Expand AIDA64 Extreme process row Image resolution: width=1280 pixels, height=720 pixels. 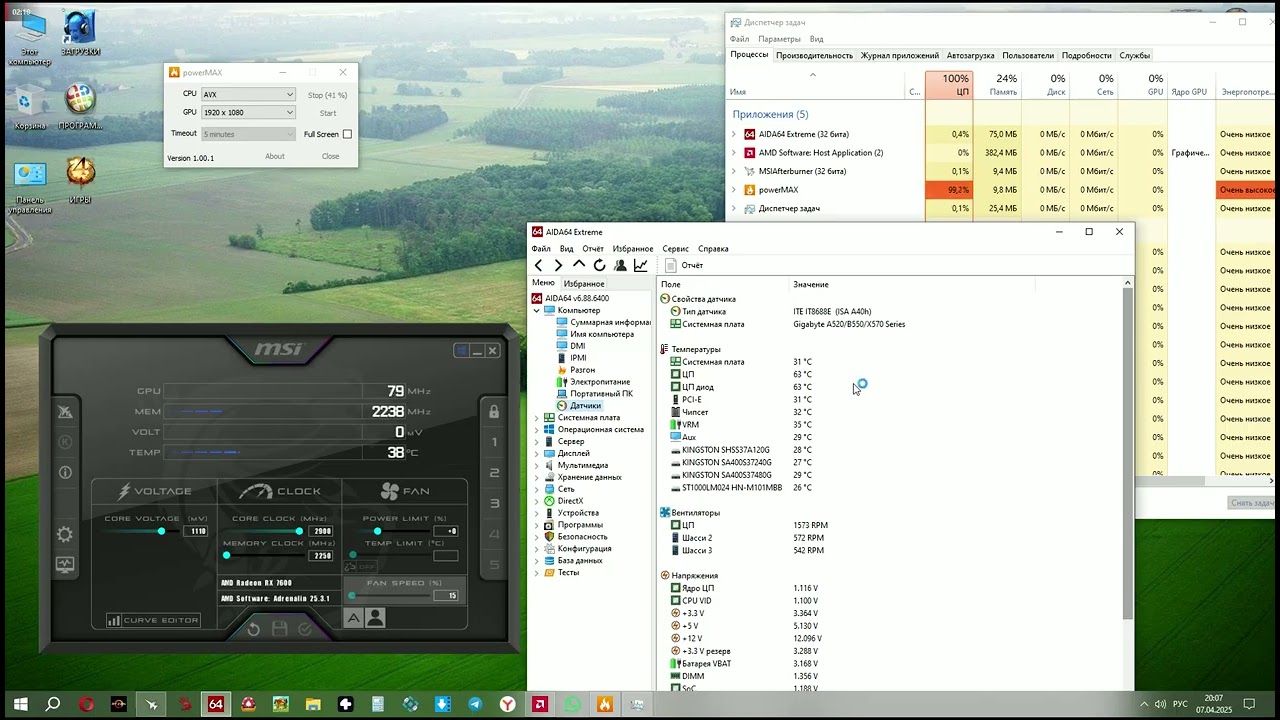tap(733, 134)
